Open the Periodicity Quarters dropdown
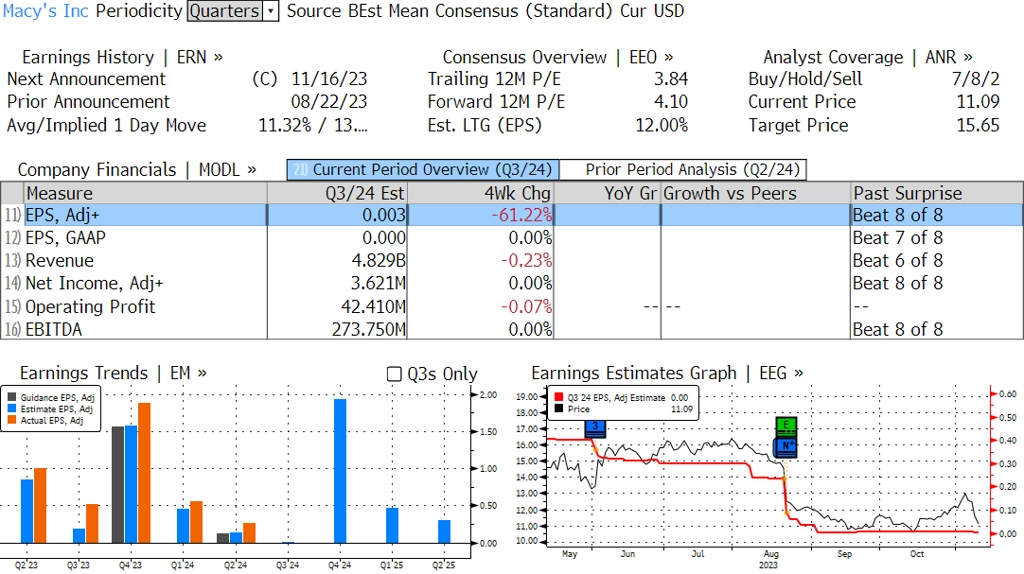 point(232,11)
